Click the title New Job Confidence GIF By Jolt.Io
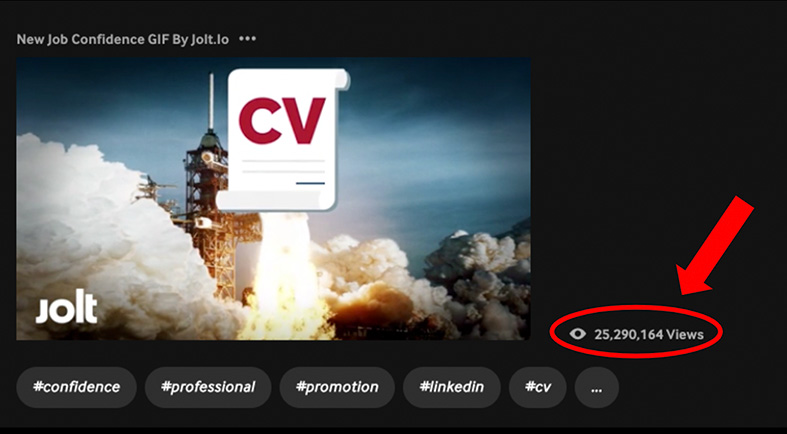Viewport: 787px width, 434px height. tap(122, 39)
